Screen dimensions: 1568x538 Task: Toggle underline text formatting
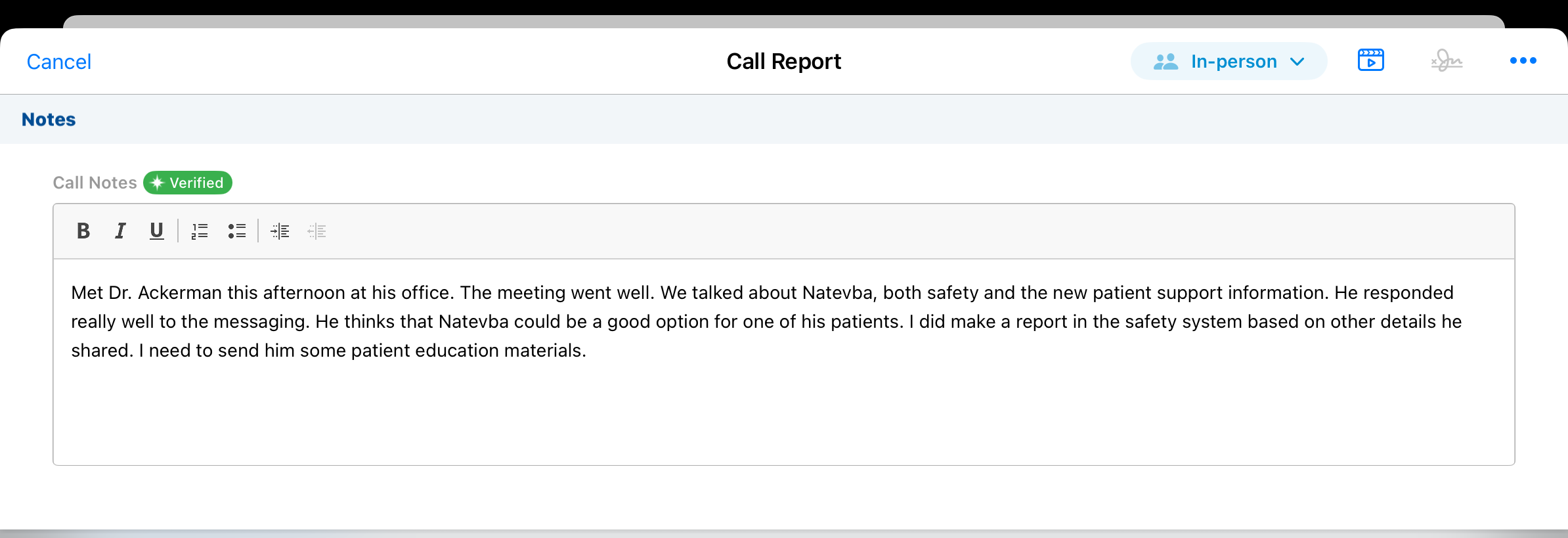pos(156,231)
